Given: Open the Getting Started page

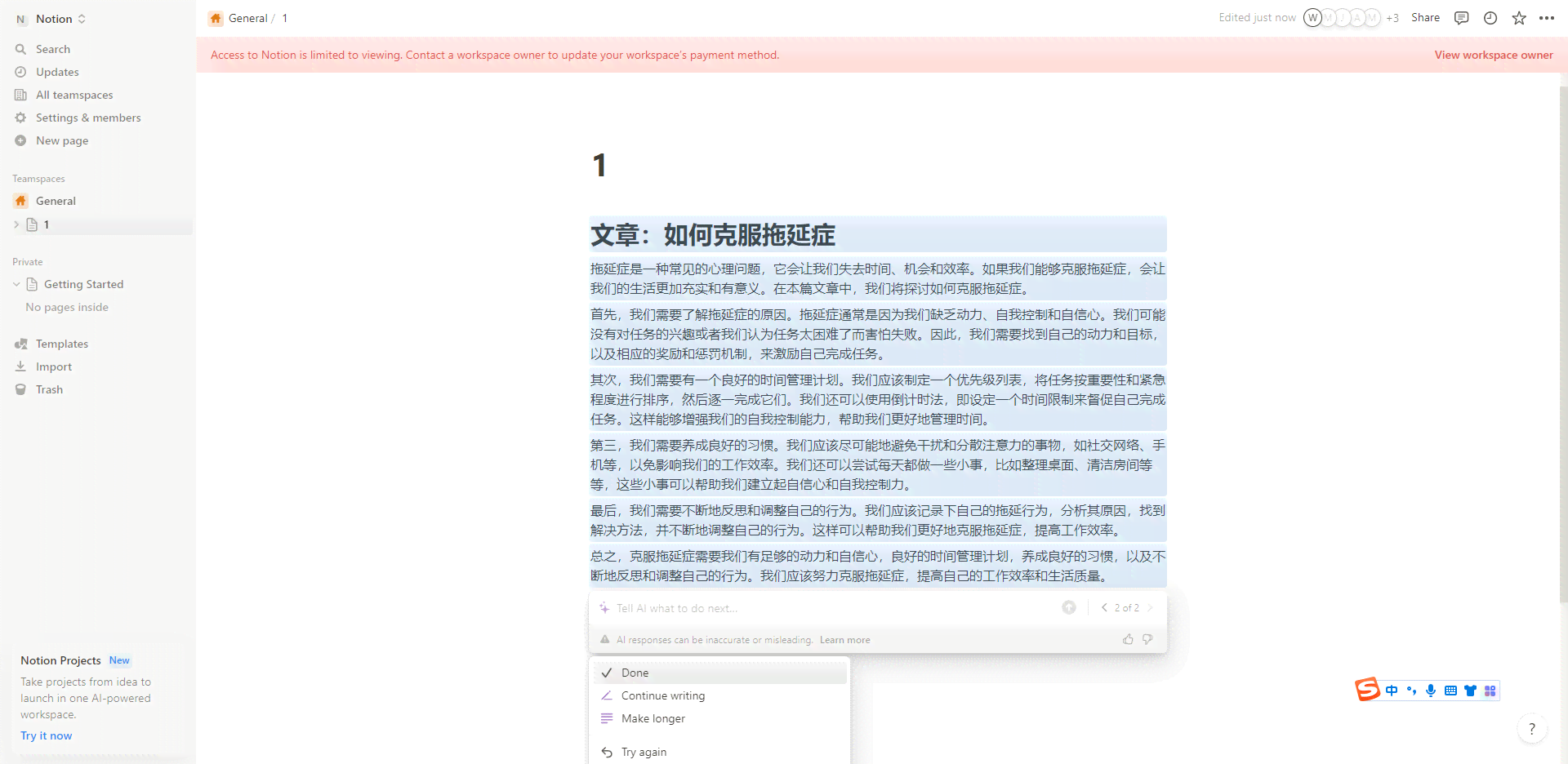Looking at the screenshot, I should point(83,284).
